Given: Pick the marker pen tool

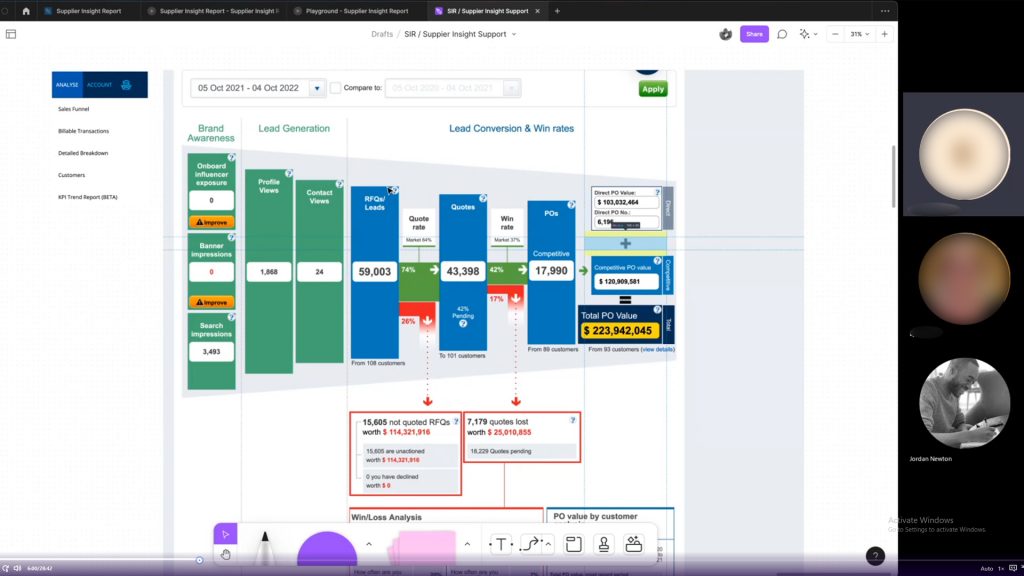Looking at the screenshot, I should pyautogui.click(x=266, y=550).
